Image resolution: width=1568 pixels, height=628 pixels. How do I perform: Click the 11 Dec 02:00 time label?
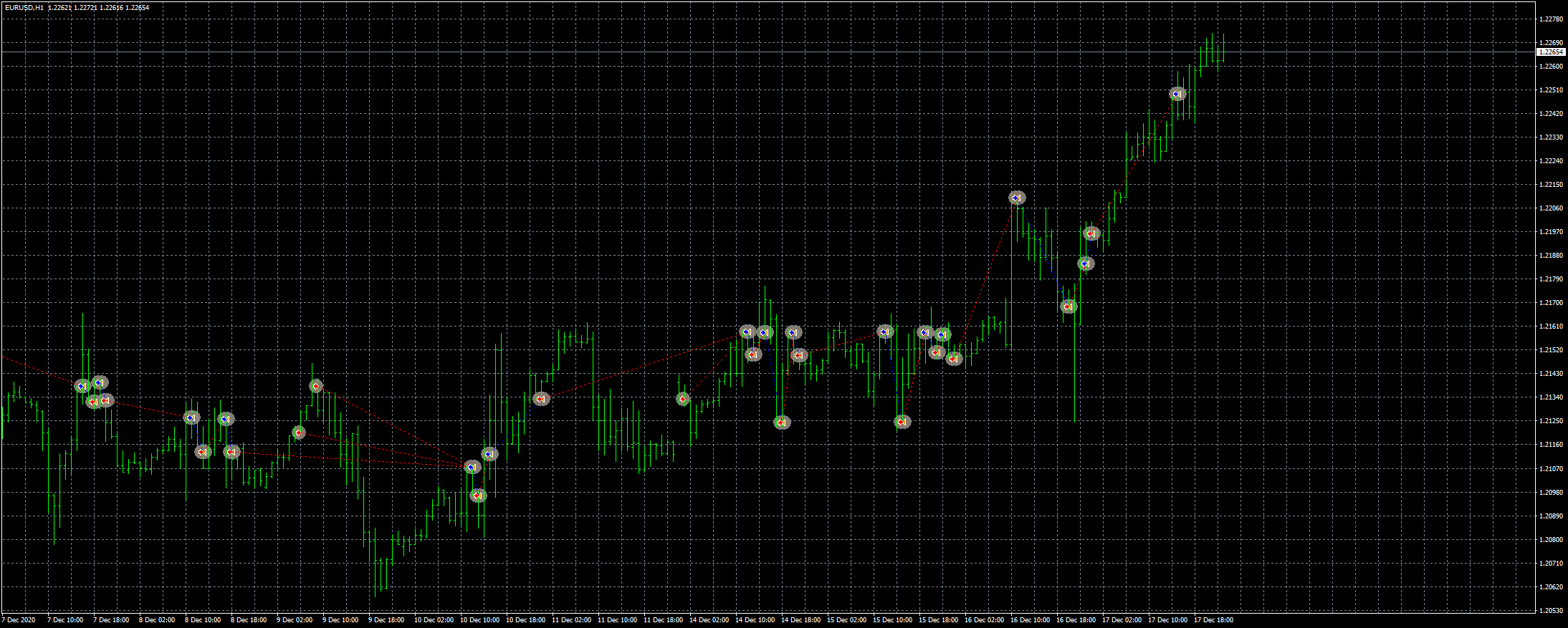click(x=571, y=620)
